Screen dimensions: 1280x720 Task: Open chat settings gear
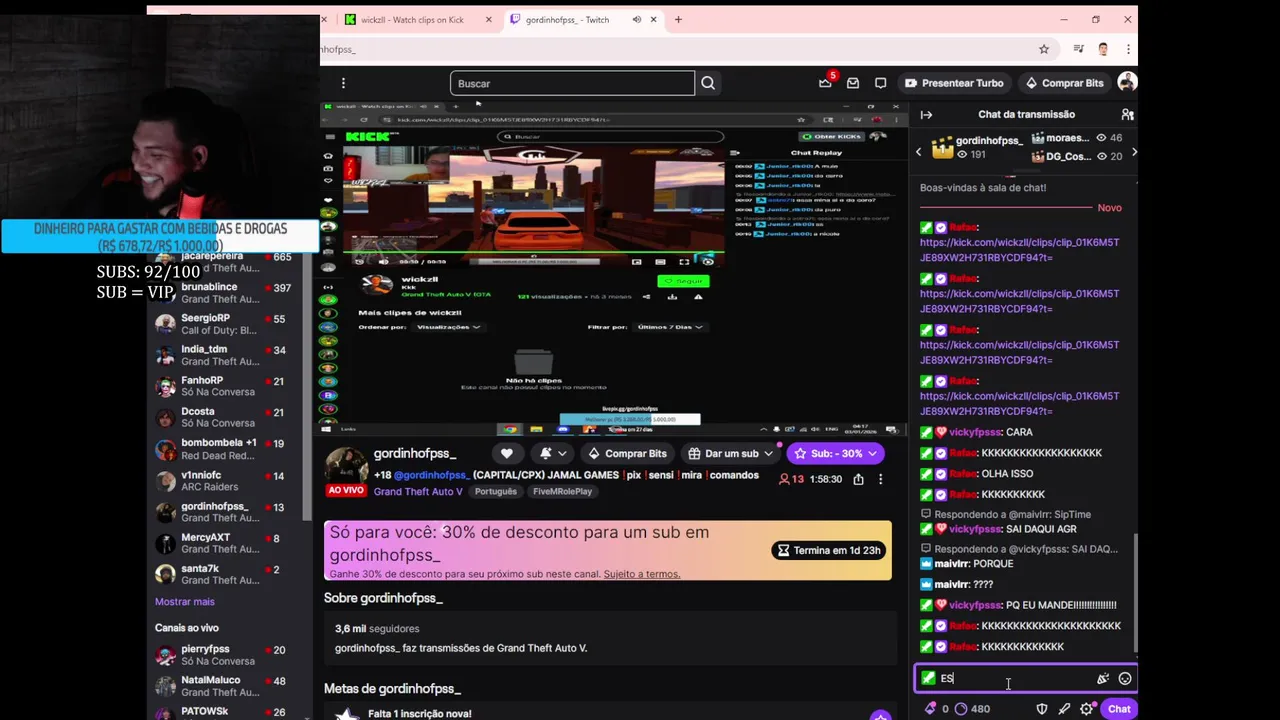click(x=1087, y=709)
